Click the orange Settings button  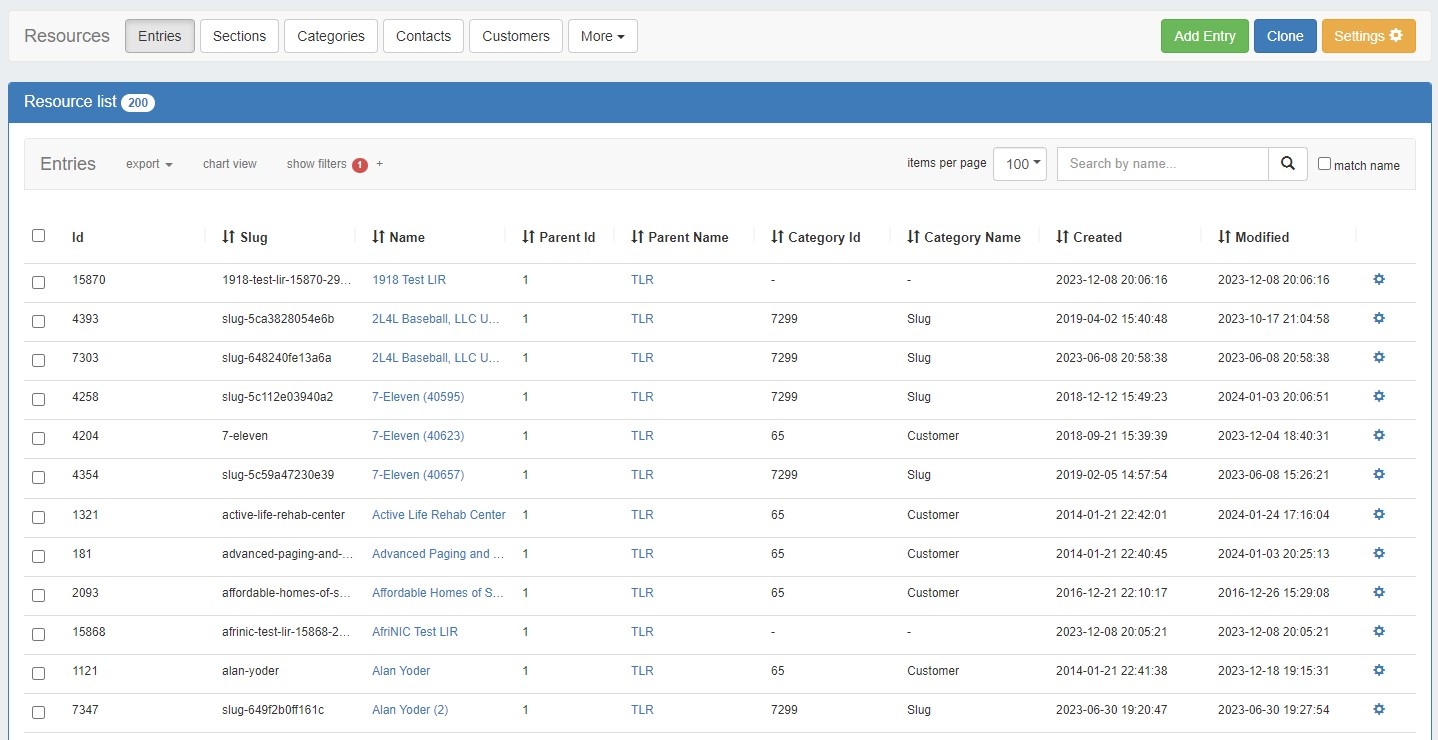(1367, 36)
